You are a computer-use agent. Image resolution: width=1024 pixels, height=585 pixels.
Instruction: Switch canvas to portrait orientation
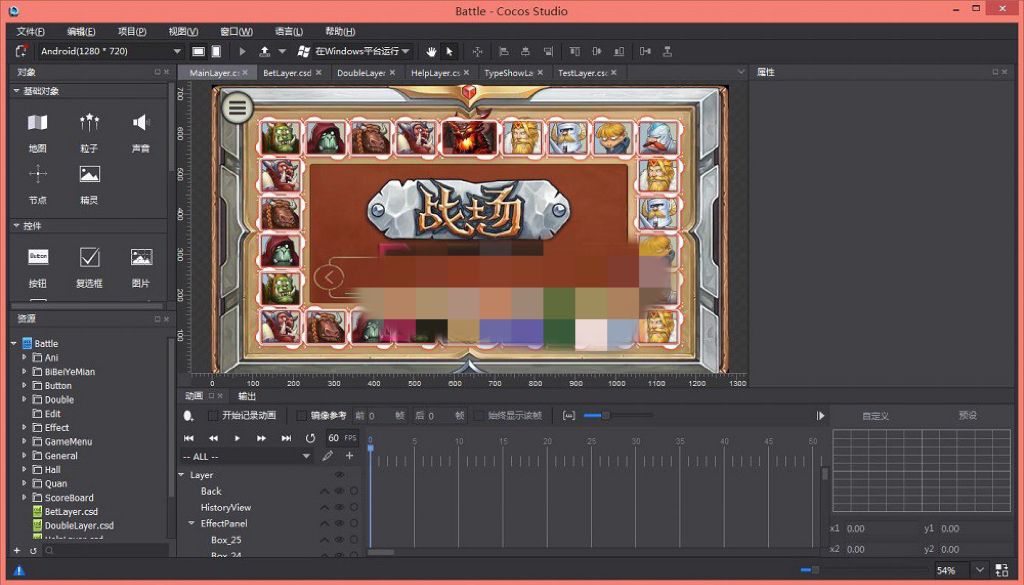216,51
